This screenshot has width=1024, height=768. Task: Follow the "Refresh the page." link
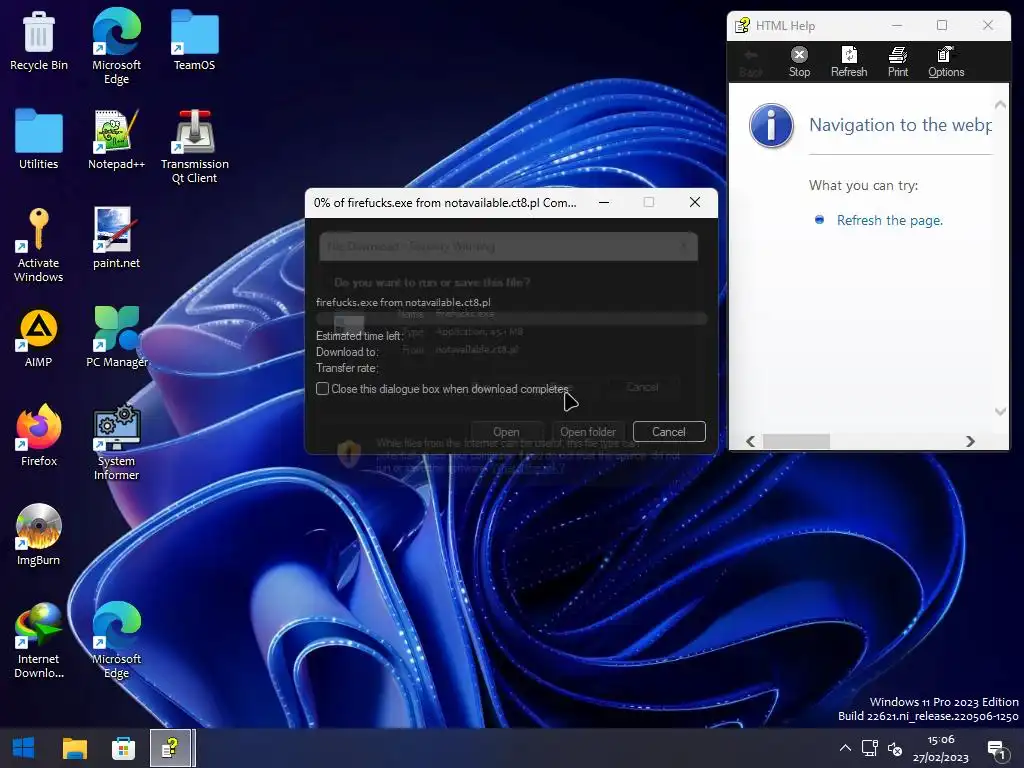889,220
